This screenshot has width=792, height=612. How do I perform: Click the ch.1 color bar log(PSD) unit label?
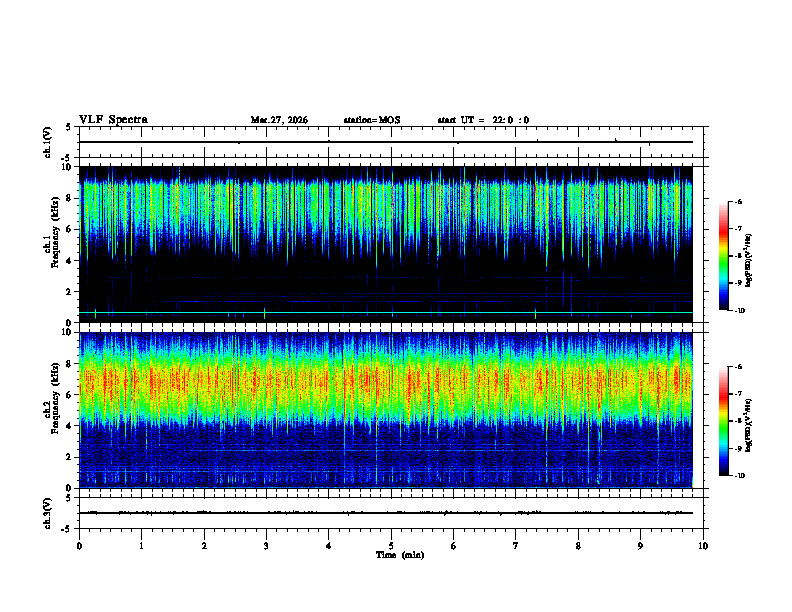(x=749, y=261)
